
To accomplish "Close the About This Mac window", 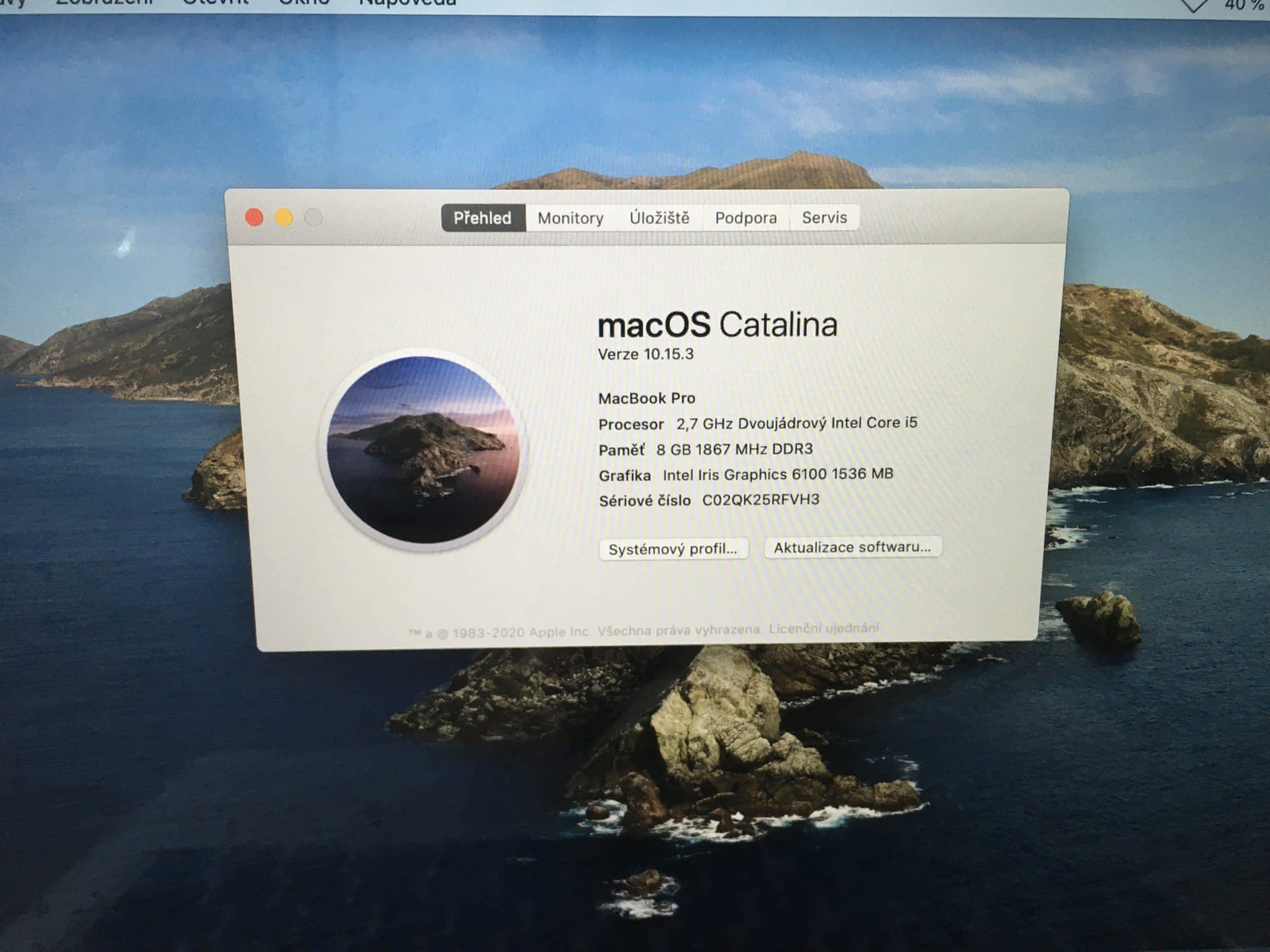I will (x=254, y=218).
